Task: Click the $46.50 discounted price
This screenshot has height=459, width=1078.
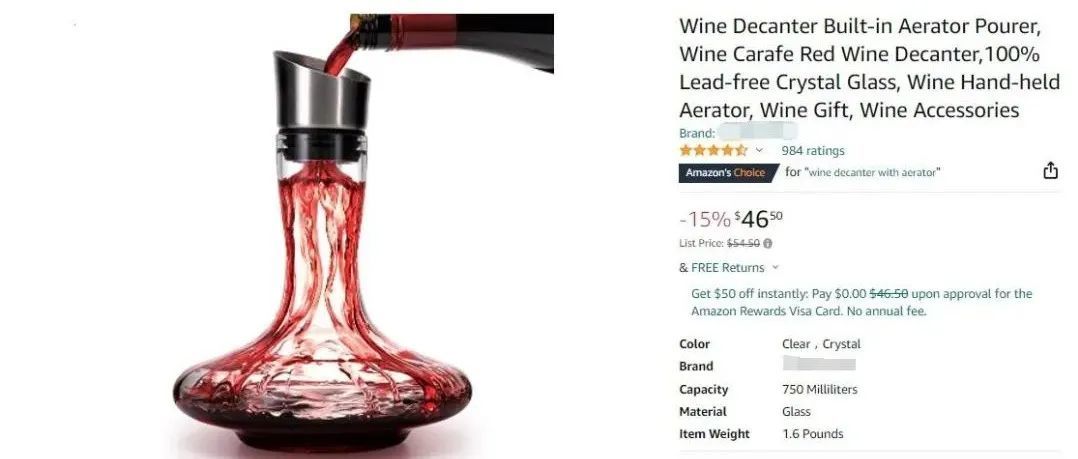Action: 758,220
